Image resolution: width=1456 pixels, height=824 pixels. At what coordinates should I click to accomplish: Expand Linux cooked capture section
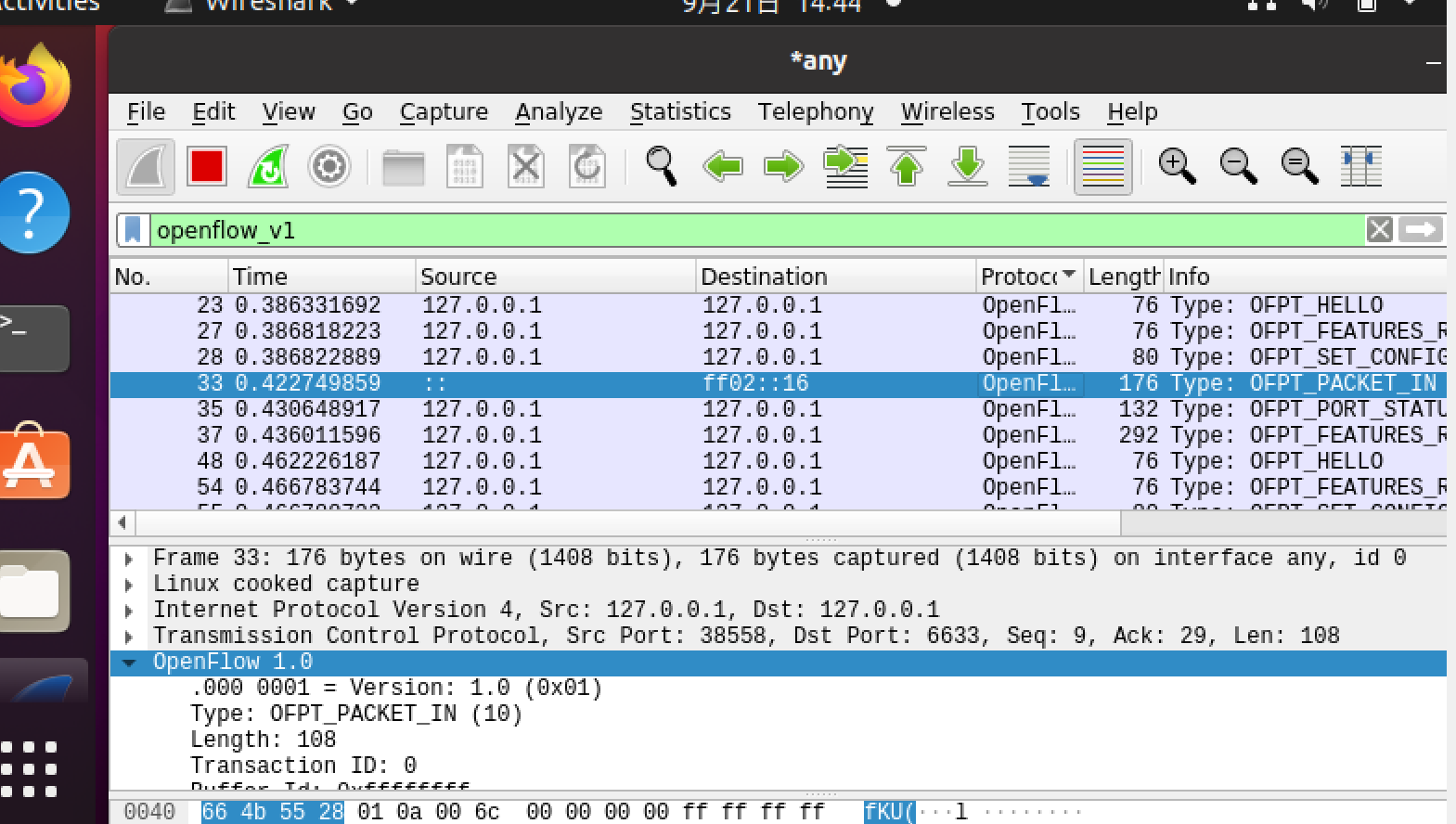(x=129, y=585)
